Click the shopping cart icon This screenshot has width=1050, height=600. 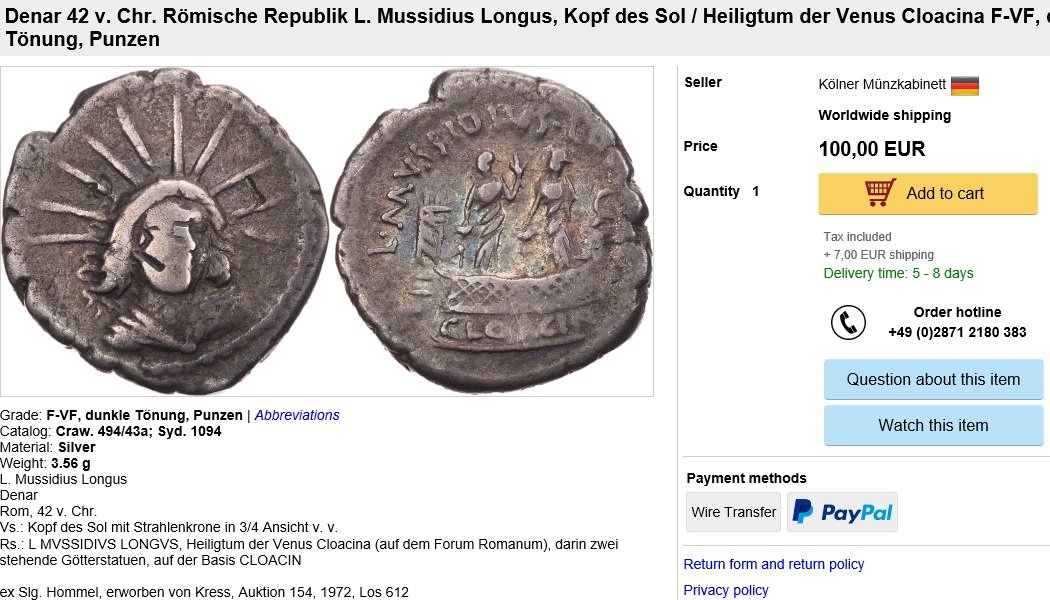[x=881, y=193]
